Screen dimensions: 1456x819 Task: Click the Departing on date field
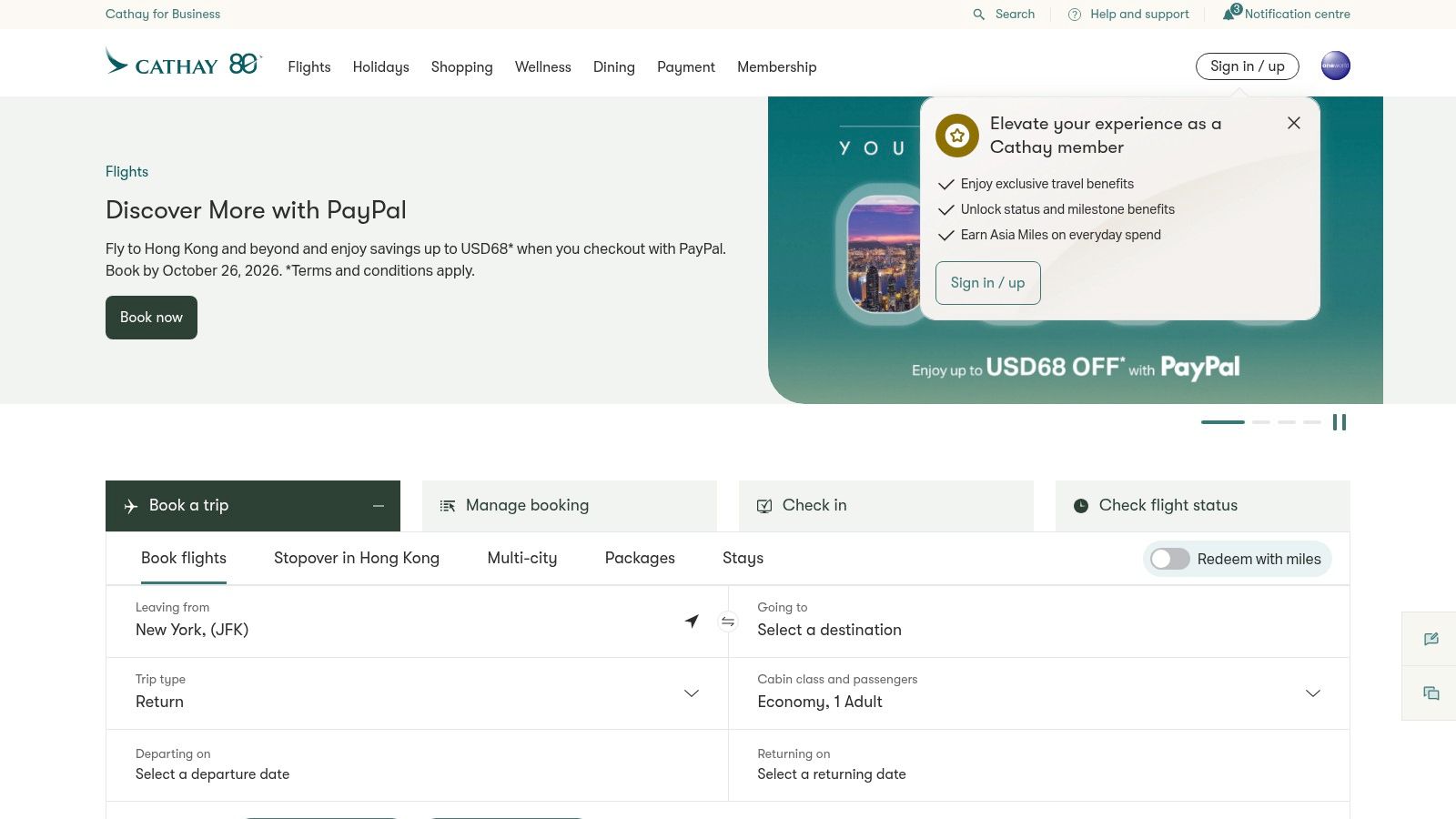coord(417,765)
